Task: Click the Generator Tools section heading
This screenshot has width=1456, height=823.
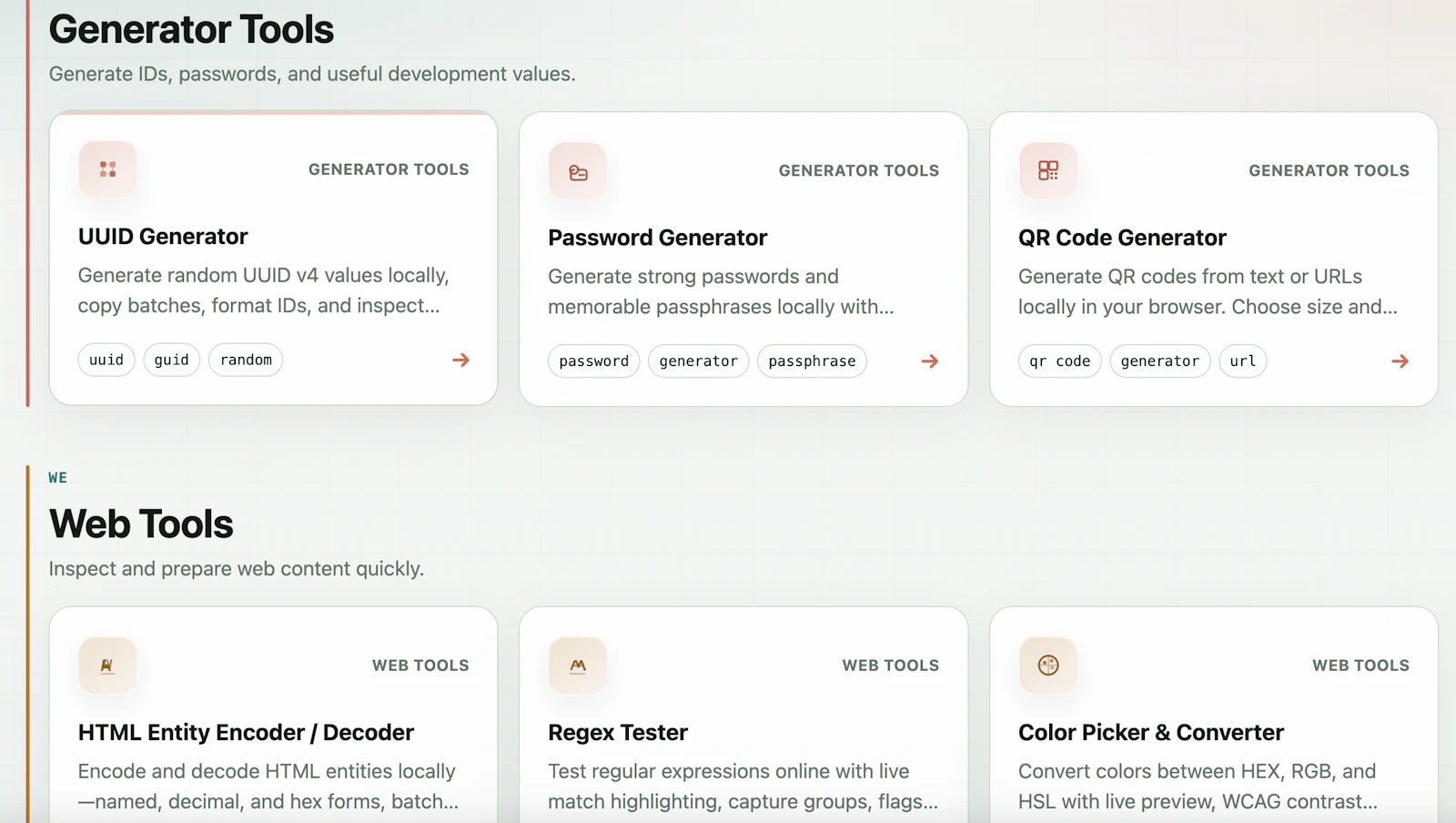Action: click(x=191, y=29)
